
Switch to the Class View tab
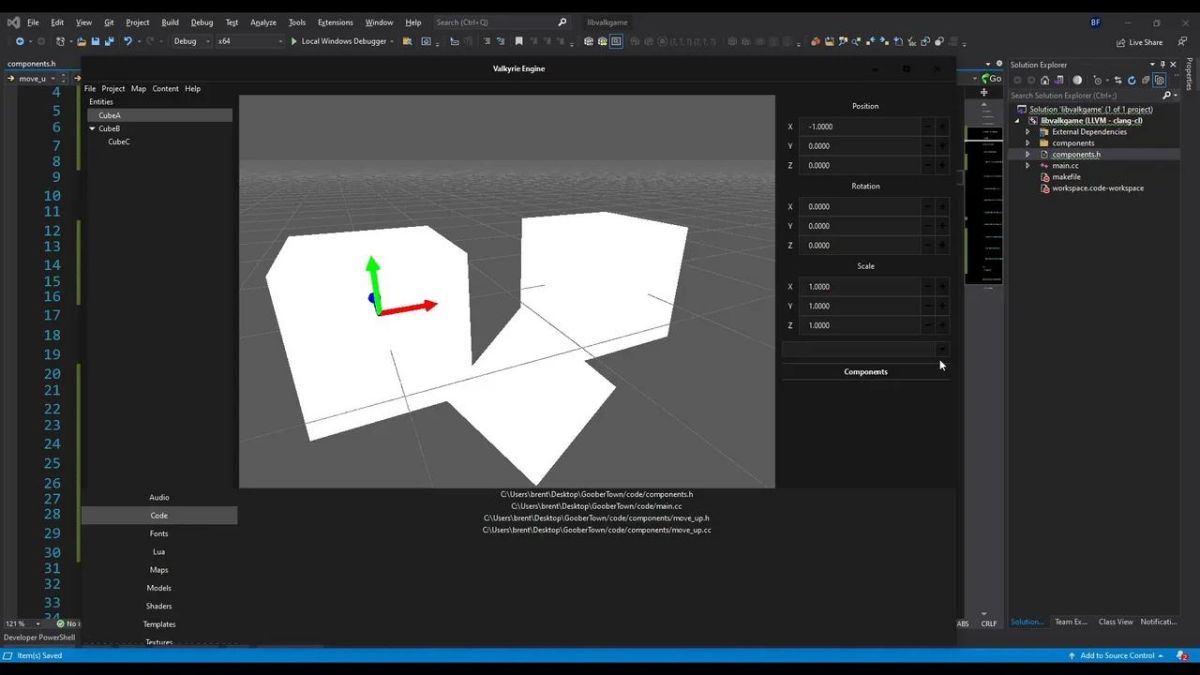pos(1115,622)
